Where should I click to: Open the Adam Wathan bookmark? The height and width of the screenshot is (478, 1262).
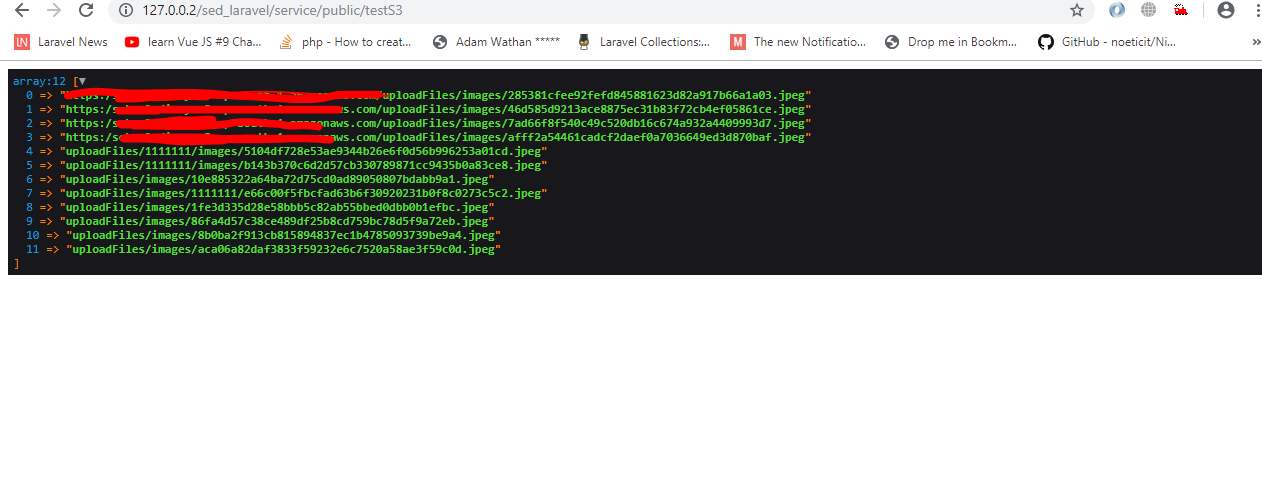point(496,42)
